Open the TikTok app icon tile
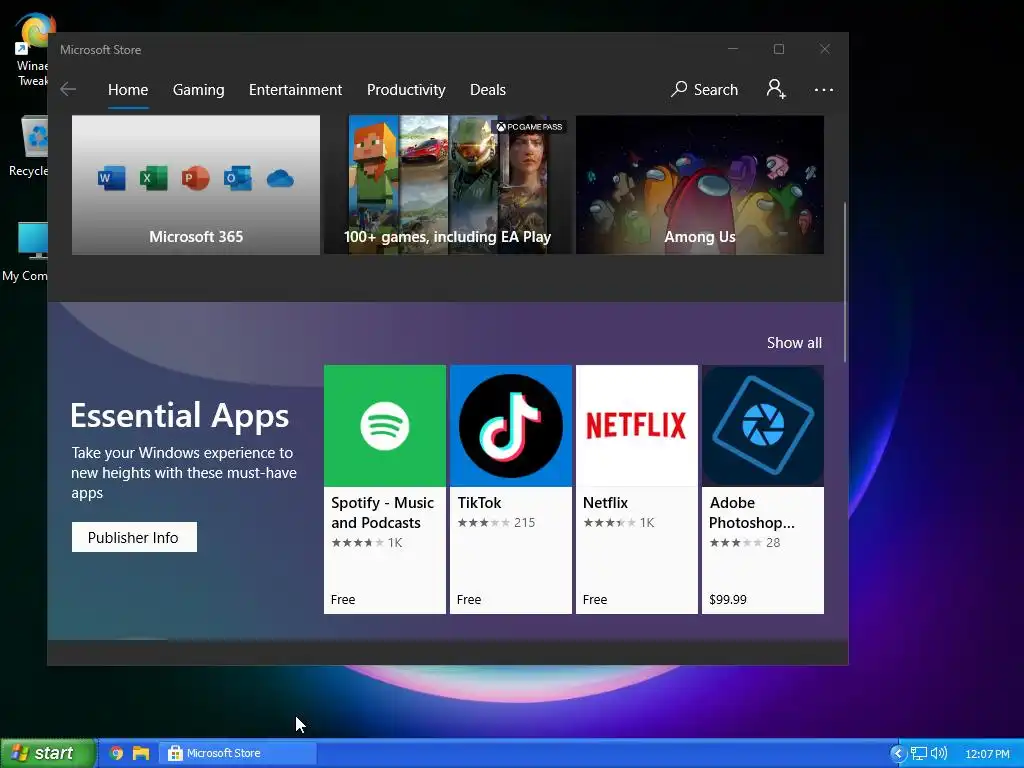The image size is (1024, 768). point(511,426)
